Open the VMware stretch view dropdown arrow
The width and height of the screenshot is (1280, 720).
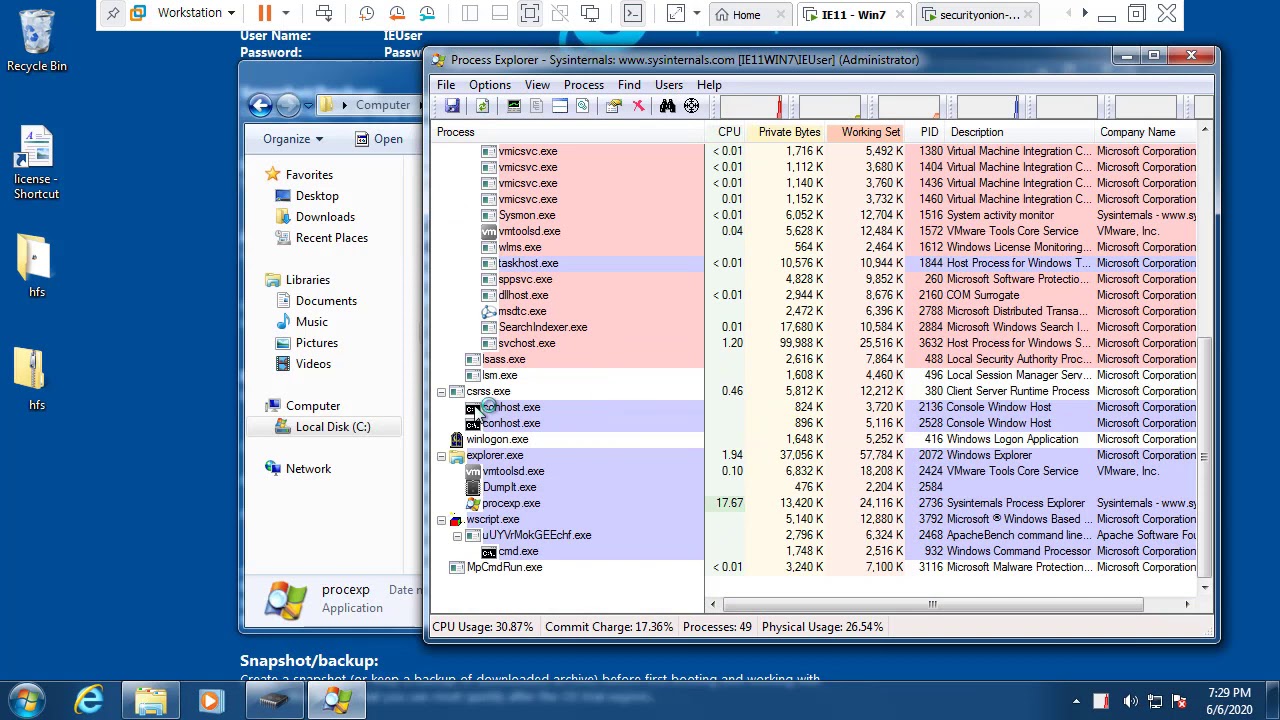coord(696,13)
